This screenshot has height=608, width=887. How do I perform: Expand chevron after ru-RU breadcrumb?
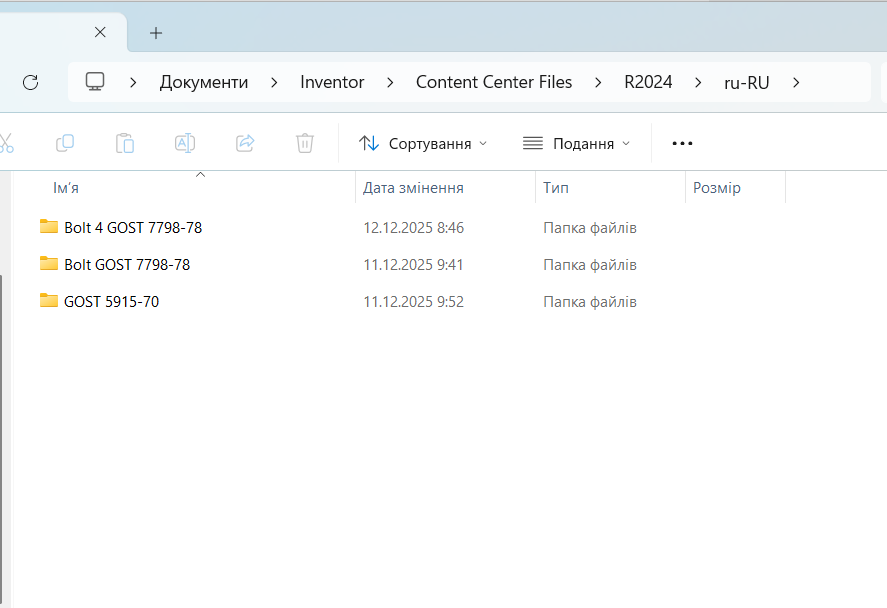click(x=796, y=83)
